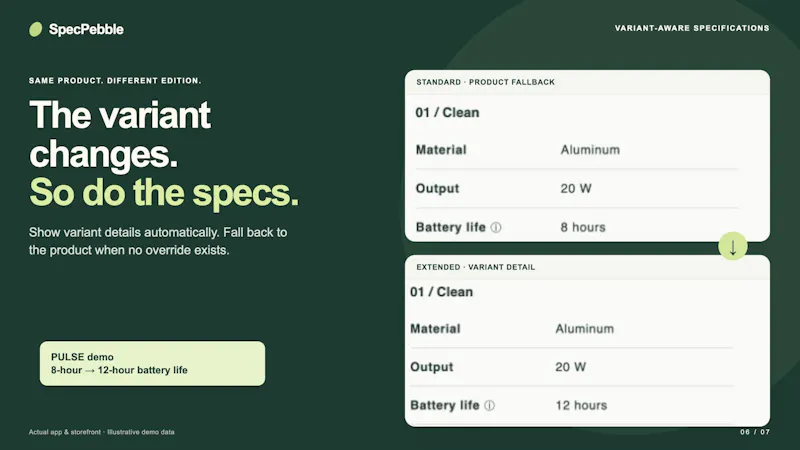Viewport: 800px width, 450px height.
Task: Click the '12 hours' battery value
Action: point(582,406)
